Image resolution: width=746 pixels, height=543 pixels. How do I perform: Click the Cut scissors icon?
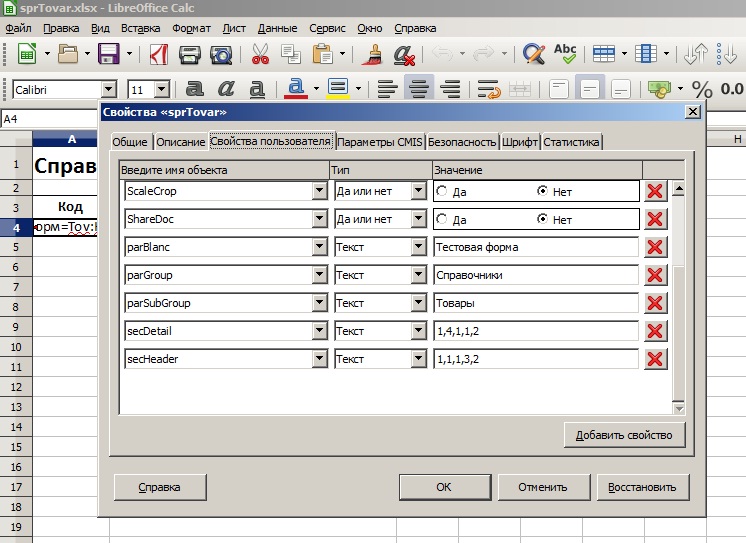[x=260, y=53]
